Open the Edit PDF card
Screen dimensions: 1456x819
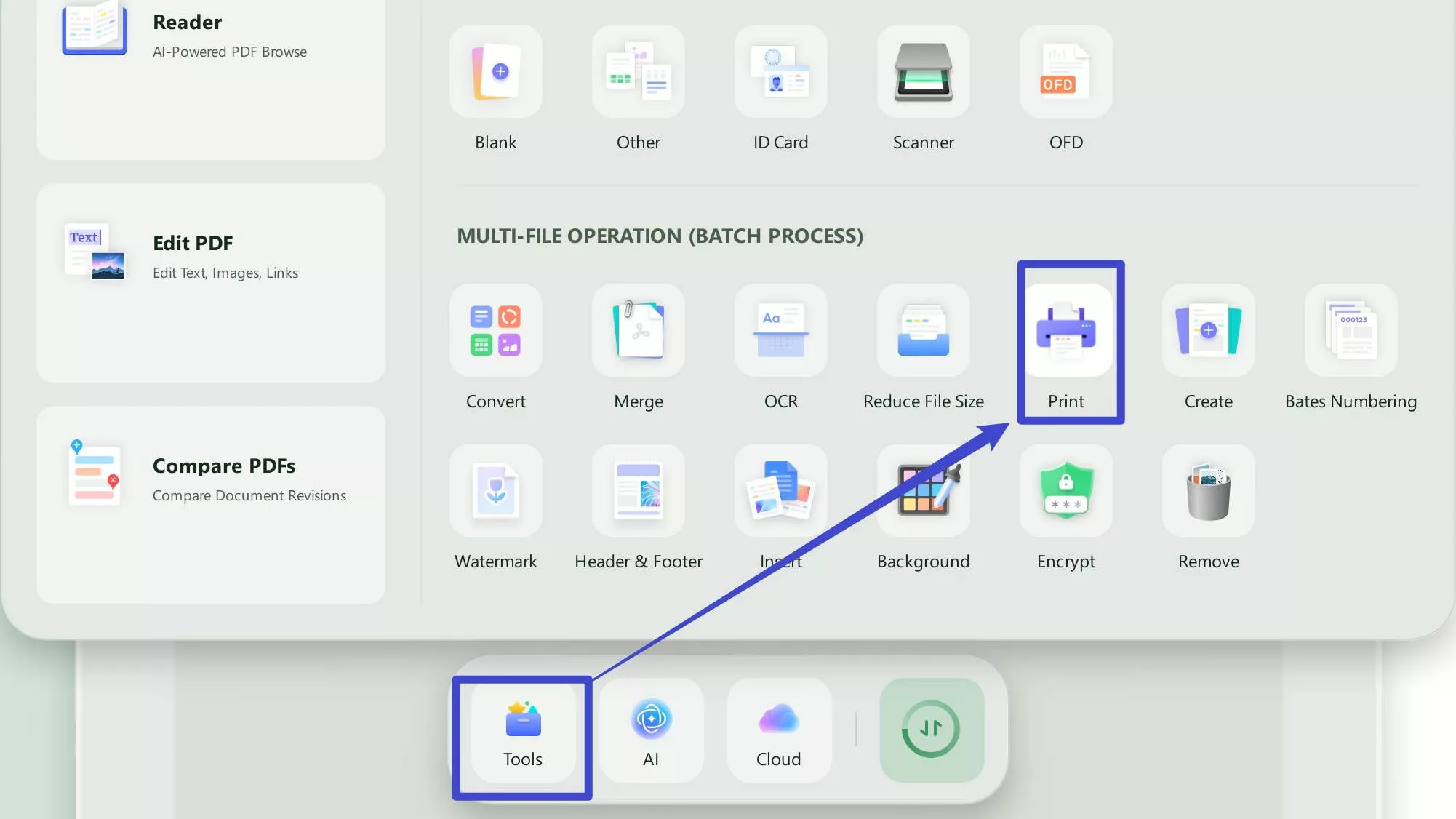tap(211, 282)
